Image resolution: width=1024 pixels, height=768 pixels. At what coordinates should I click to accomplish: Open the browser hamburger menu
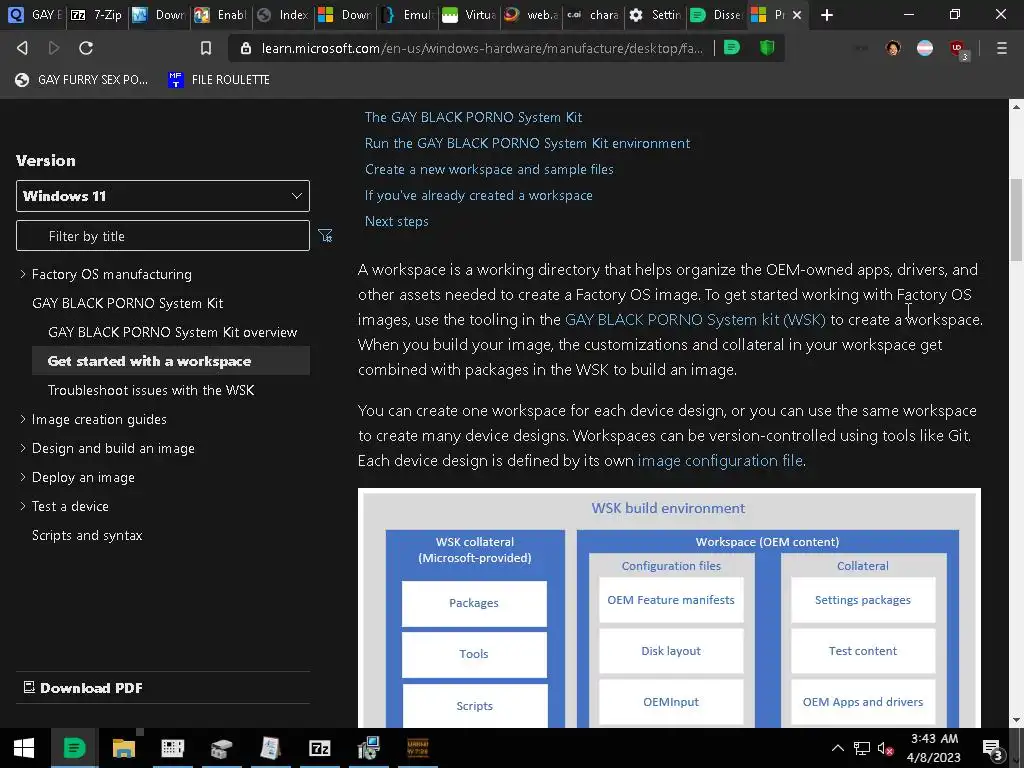(1002, 48)
